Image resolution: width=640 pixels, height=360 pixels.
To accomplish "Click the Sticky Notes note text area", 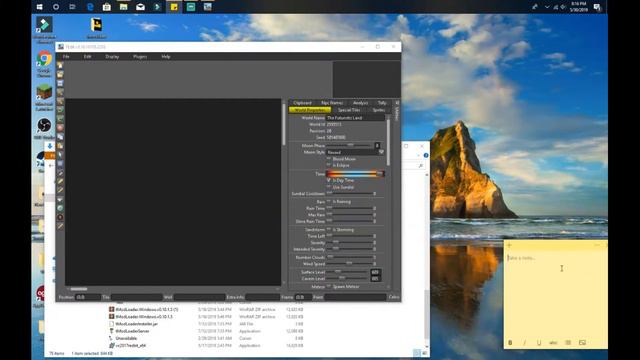I will 556,294.
